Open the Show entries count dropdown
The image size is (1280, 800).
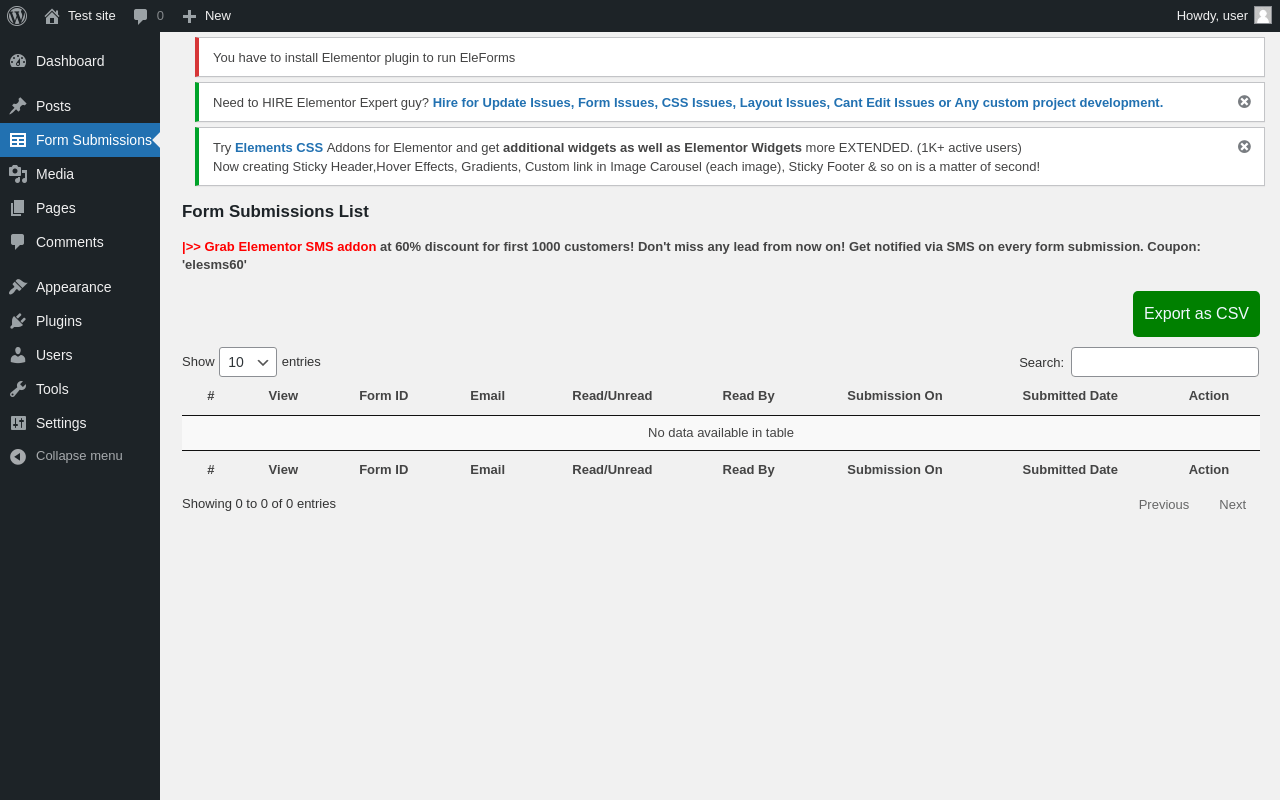click(248, 362)
